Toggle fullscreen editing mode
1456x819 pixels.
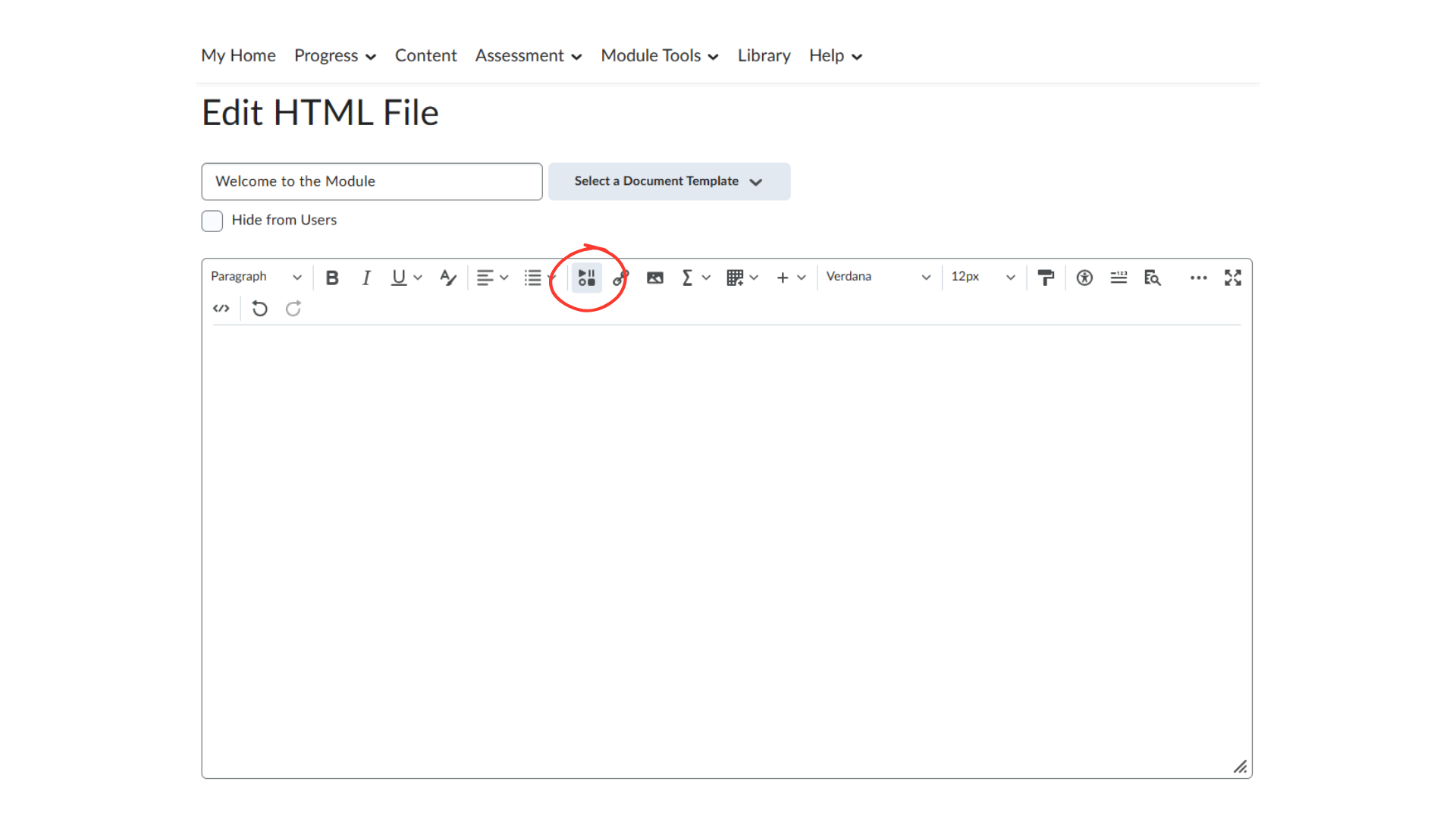click(1232, 278)
